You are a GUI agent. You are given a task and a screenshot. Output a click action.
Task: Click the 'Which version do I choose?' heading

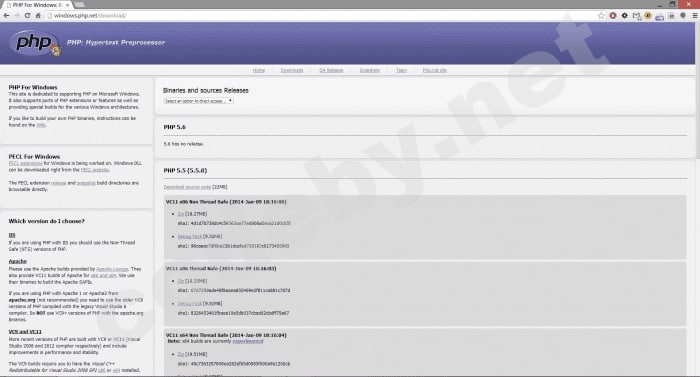[46, 221]
